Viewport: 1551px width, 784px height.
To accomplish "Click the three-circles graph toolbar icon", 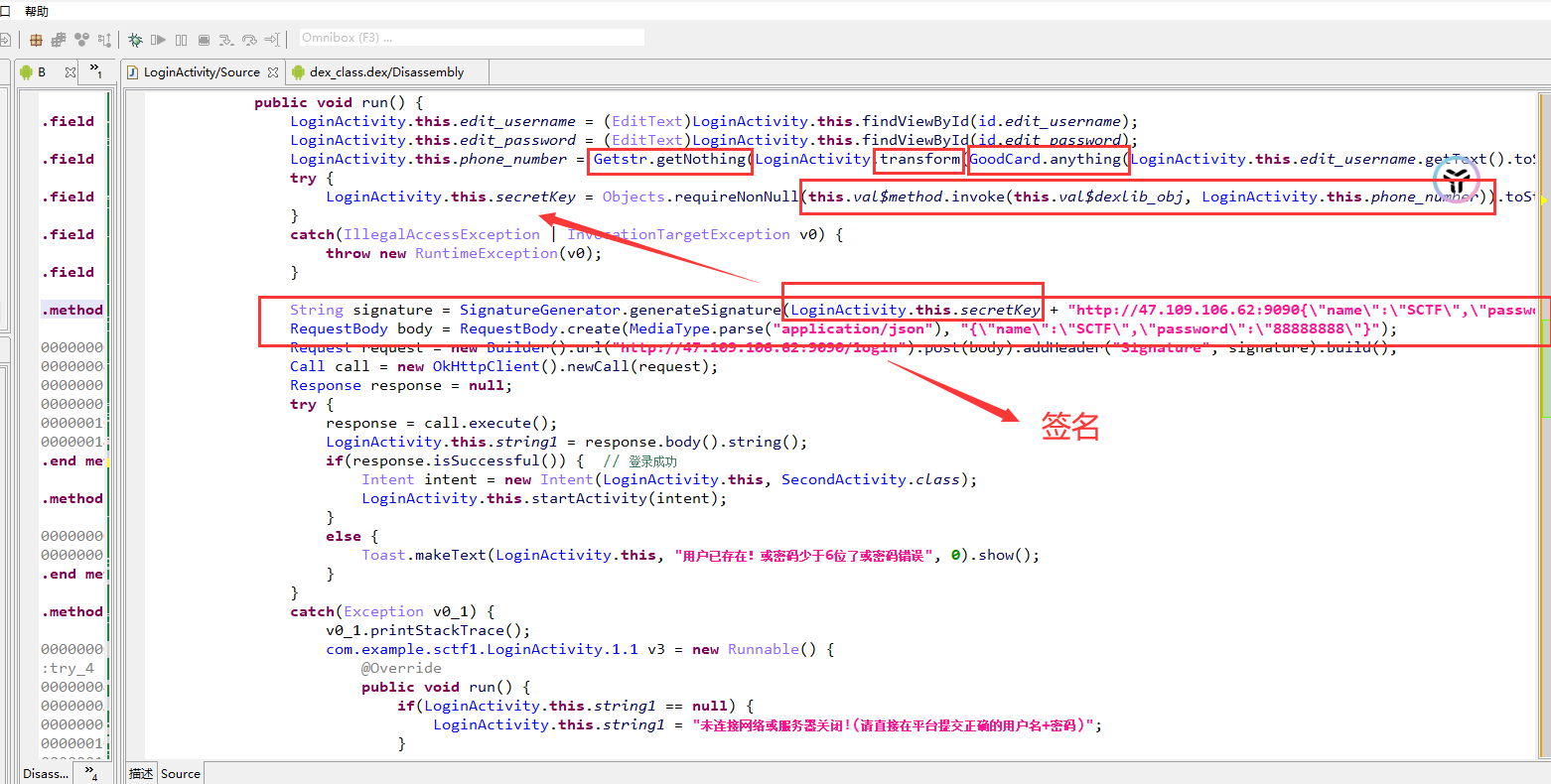I will pos(81,40).
